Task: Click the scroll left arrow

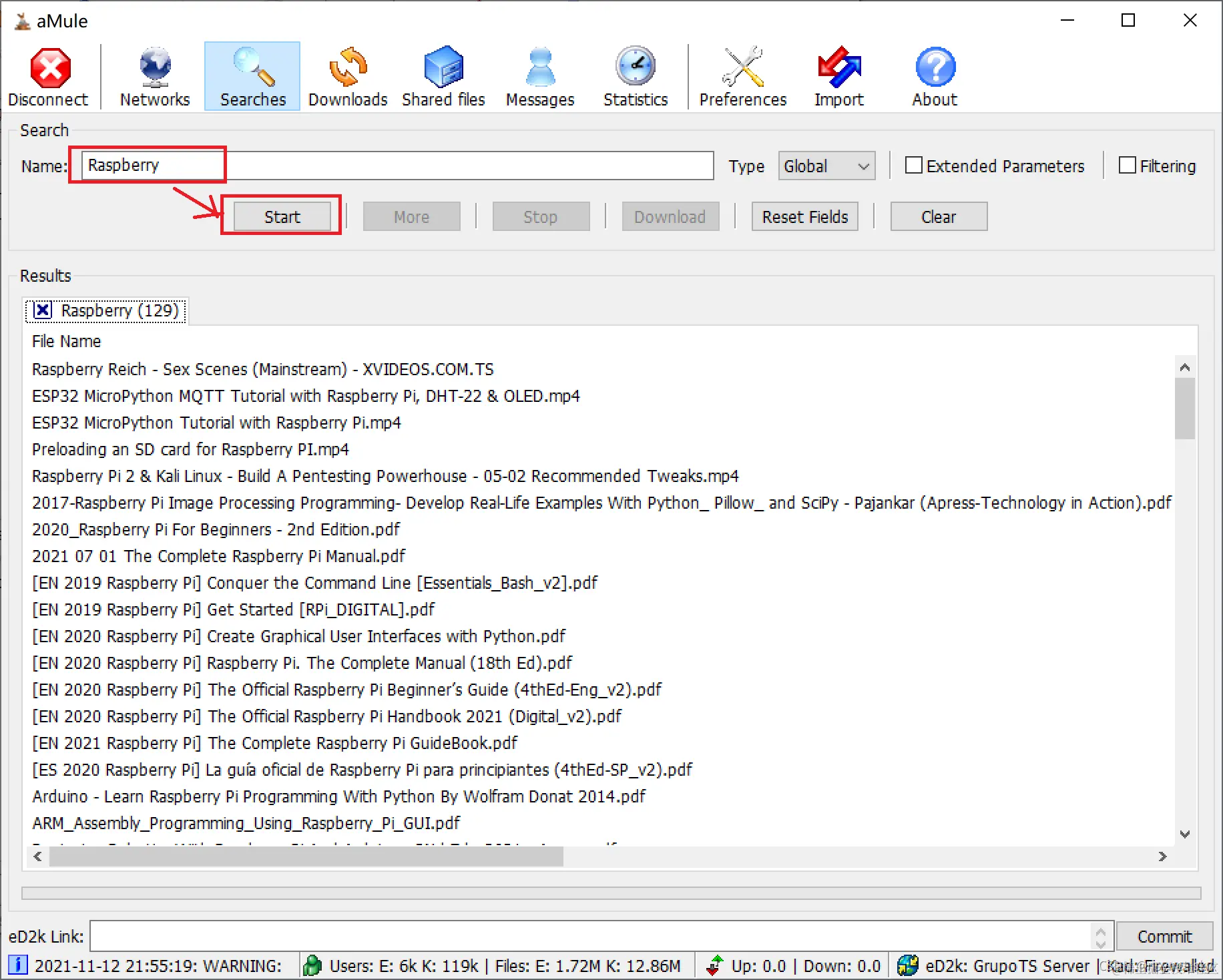Action: (x=37, y=856)
